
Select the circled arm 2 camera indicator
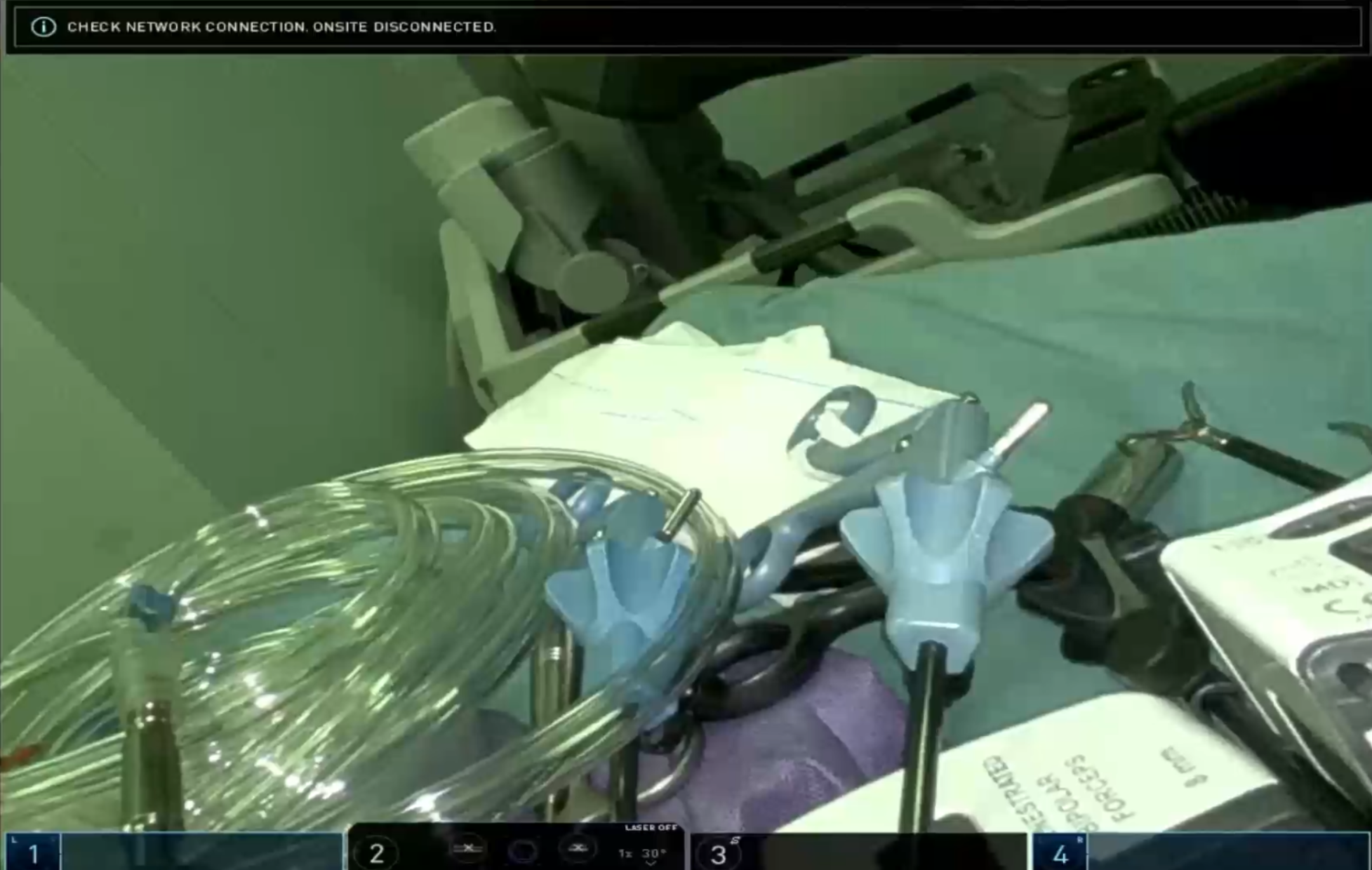tap(376, 853)
